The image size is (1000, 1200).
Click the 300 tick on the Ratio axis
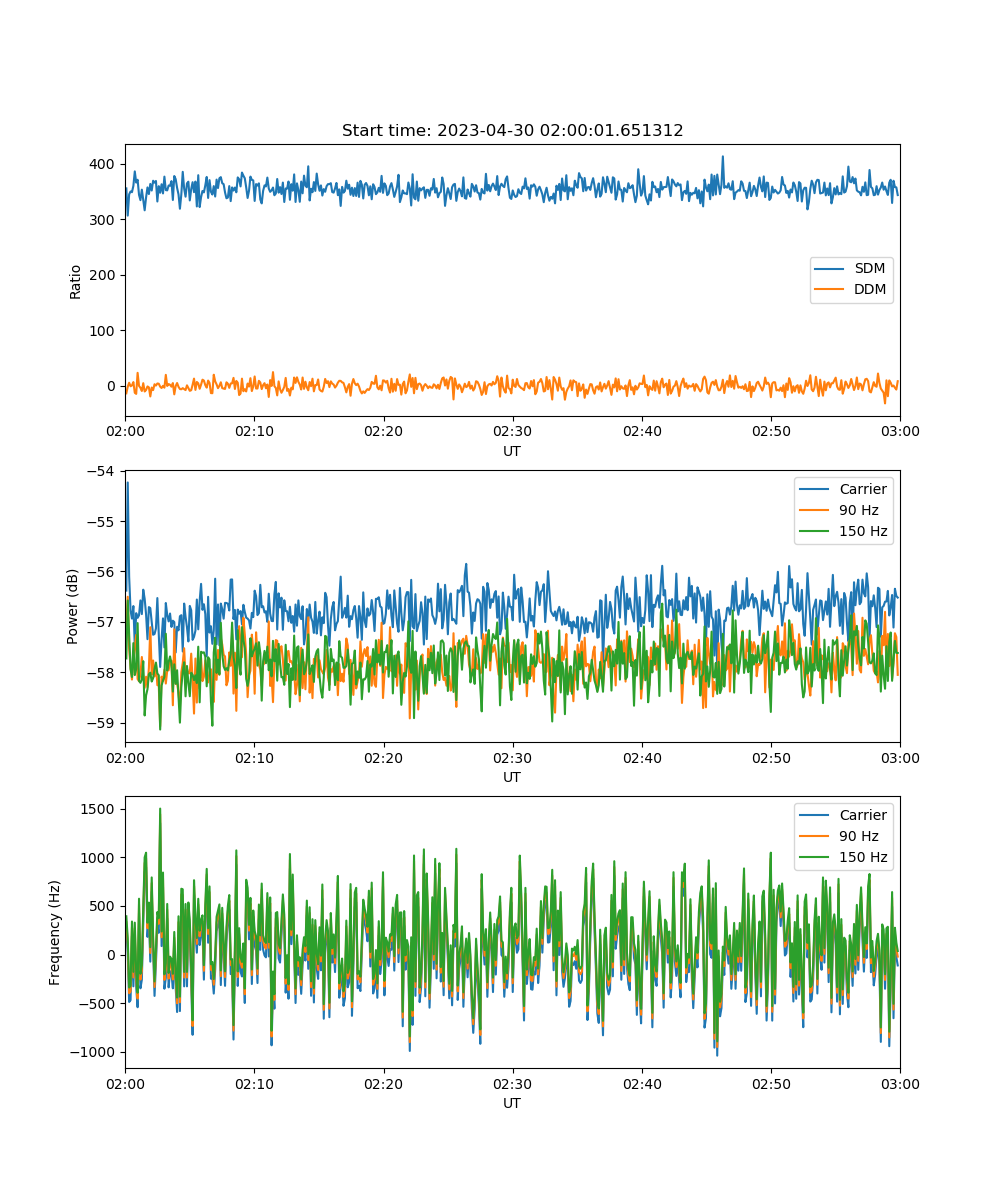click(104, 220)
